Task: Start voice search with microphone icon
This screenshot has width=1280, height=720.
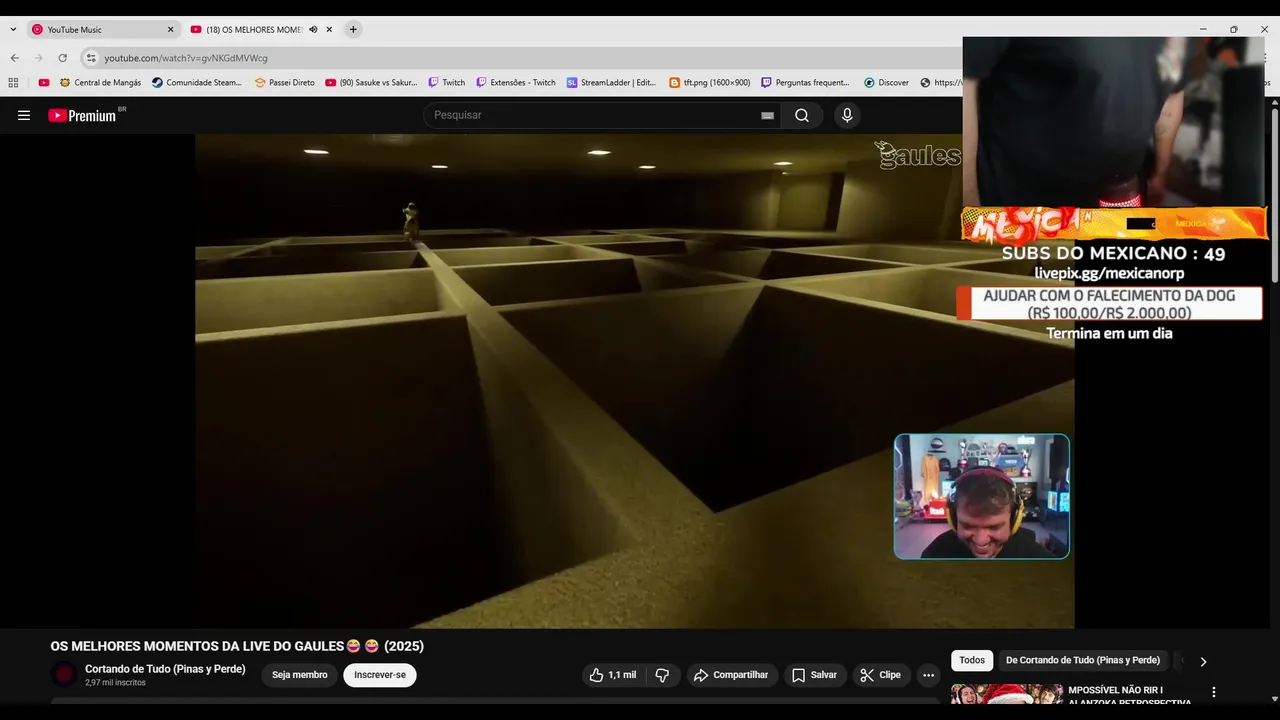Action: (847, 115)
